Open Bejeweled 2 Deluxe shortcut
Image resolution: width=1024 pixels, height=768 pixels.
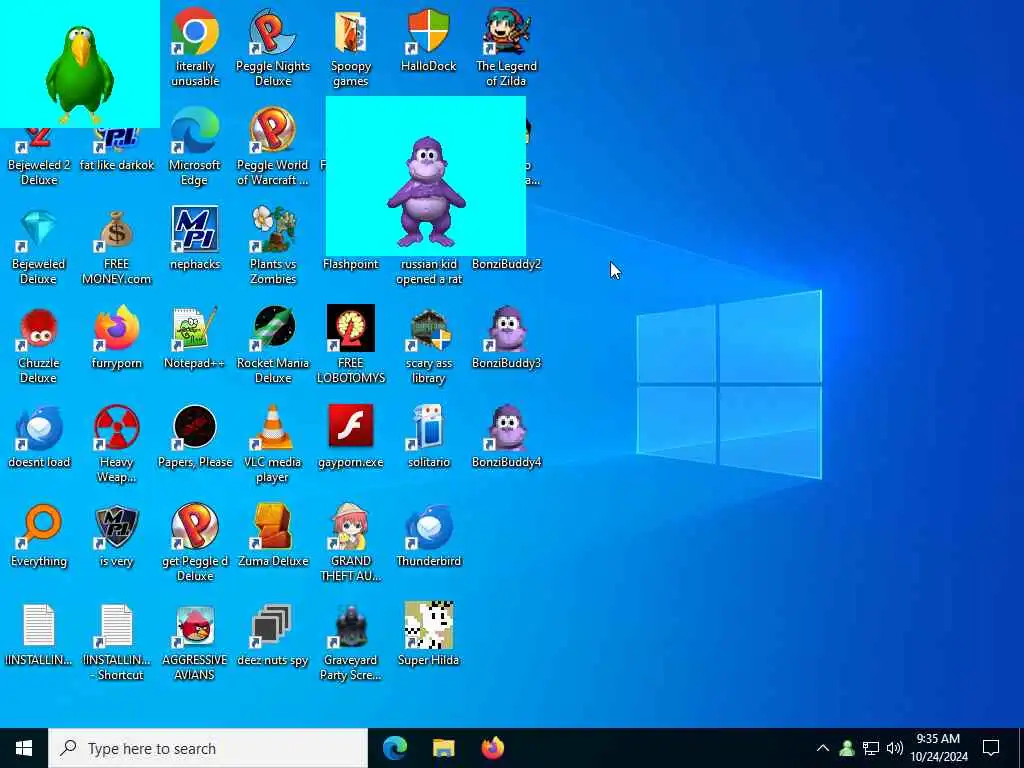[39, 157]
